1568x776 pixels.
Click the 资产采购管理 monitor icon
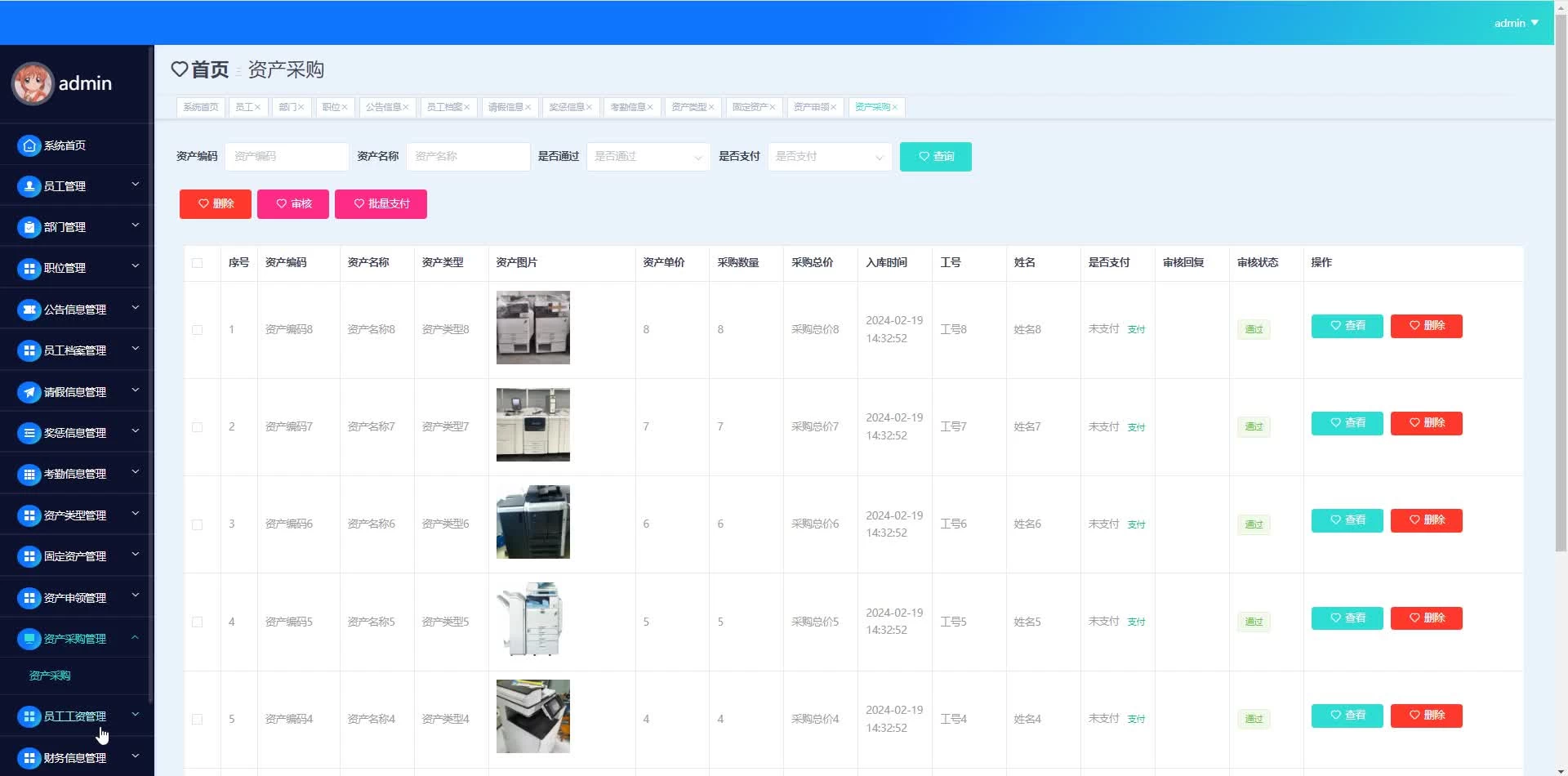click(29, 639)
